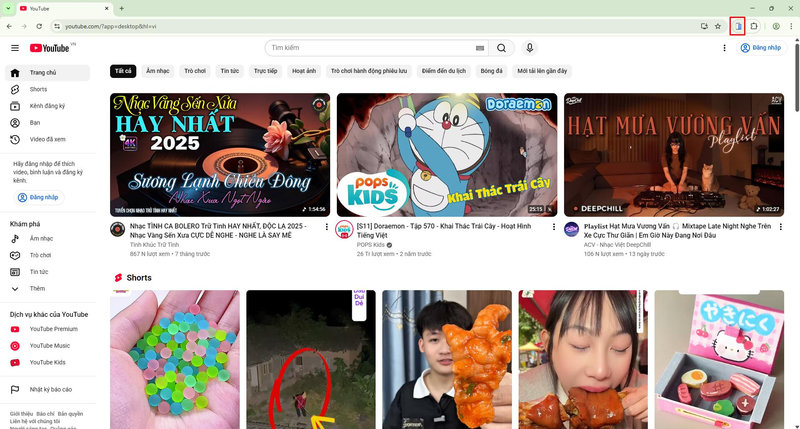Select the Trực tiếp filter chip
The width and height of the screenshot is (800, 429).
[265, 71]
